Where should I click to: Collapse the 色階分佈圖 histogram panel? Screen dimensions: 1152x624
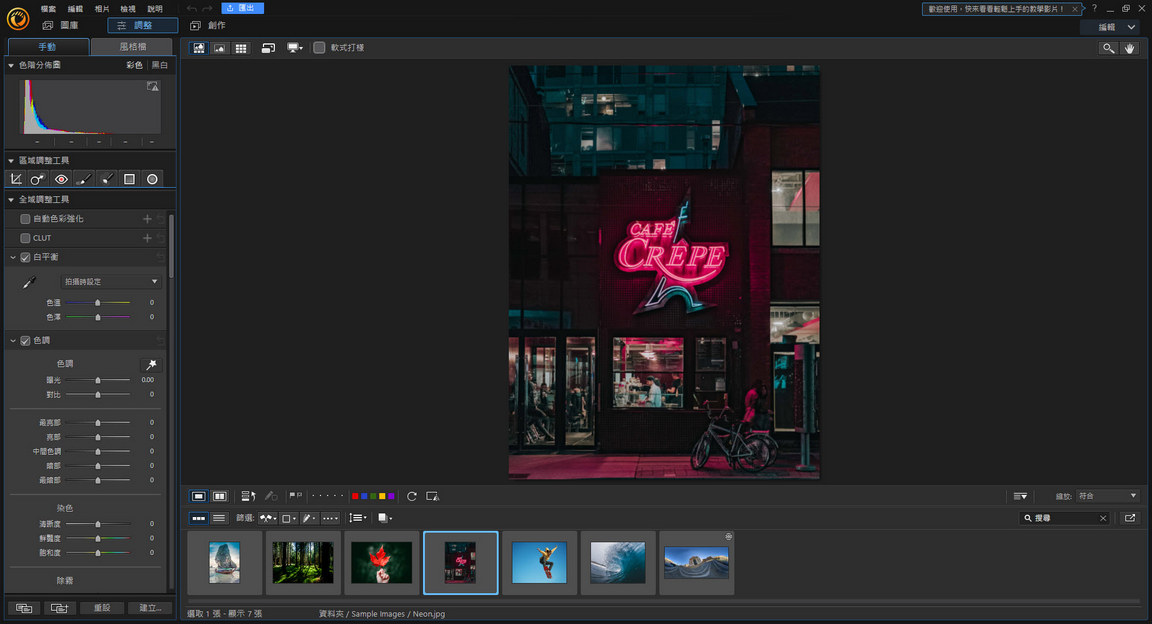click(x=10, y=64)
